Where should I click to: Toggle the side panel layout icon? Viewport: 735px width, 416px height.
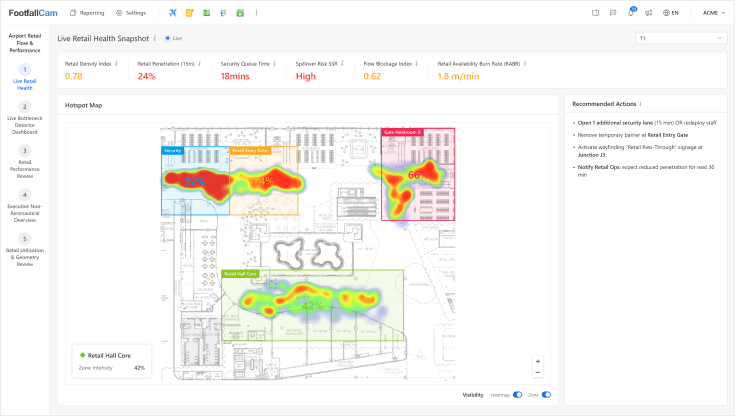[595, 13]
